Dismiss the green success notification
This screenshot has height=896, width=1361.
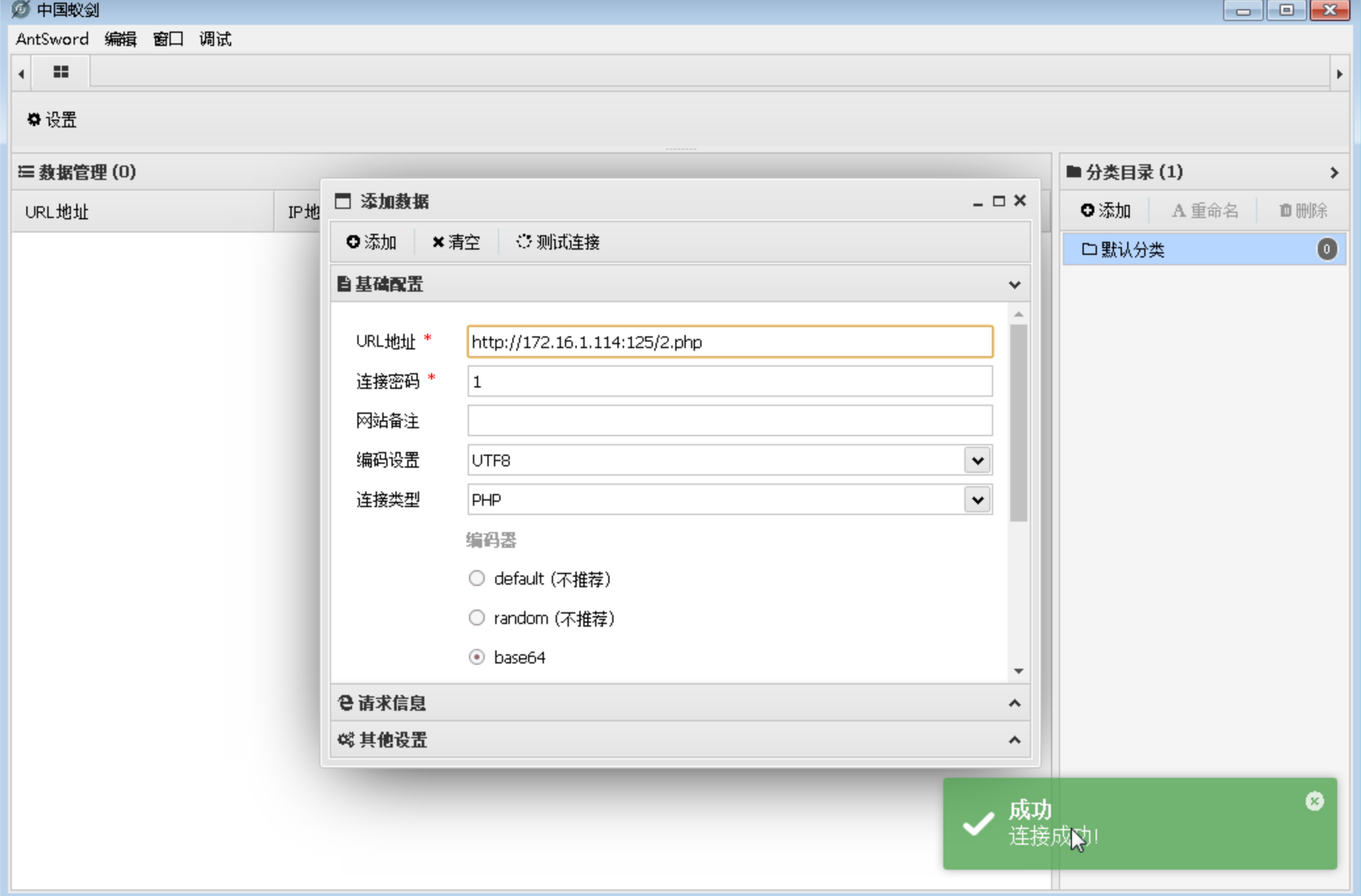click(x=1314, y=801)
